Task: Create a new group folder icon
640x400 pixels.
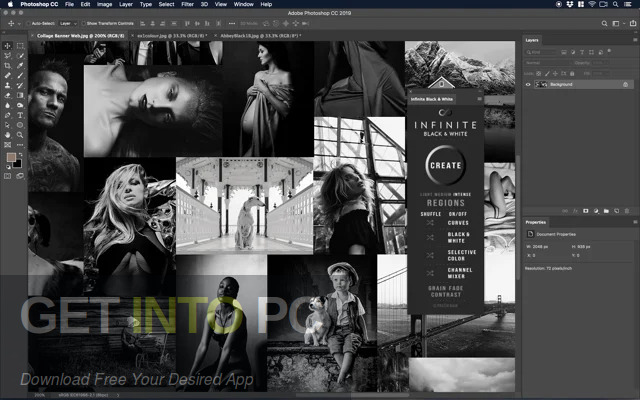Action: click(607, 211)
